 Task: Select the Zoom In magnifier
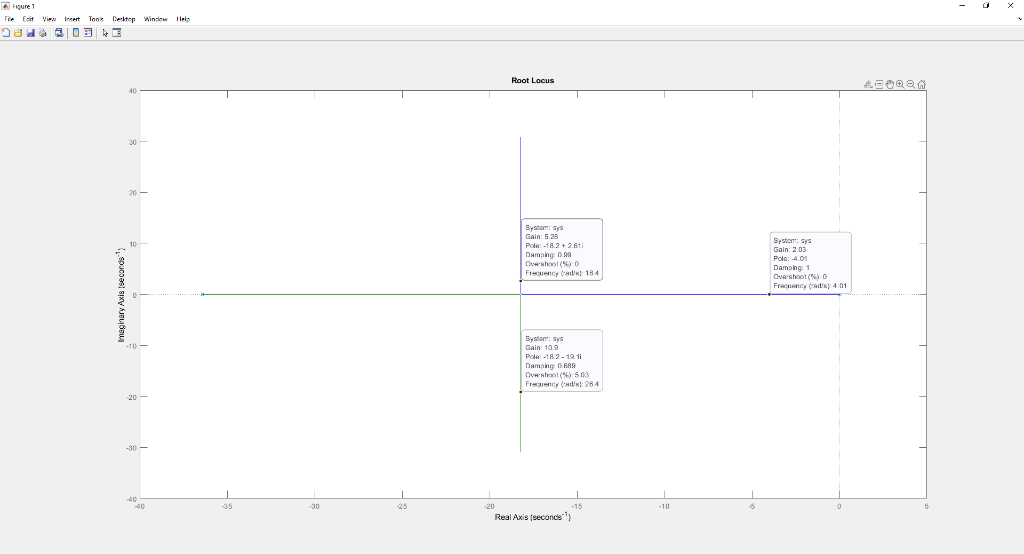point(900,84)
